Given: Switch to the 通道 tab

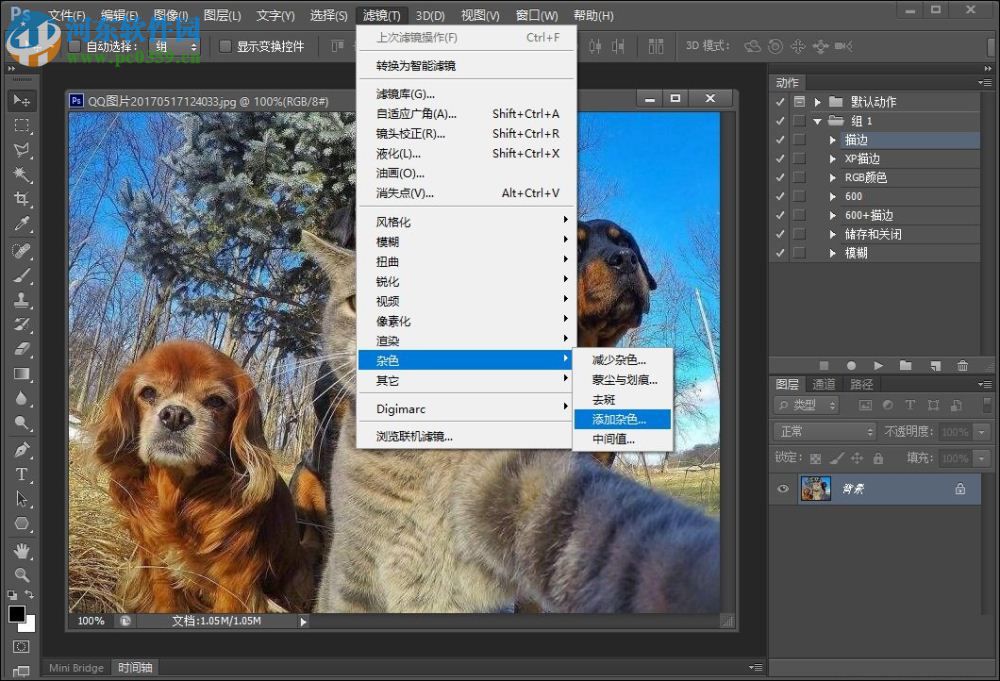Looking at the screenshot, I should click(824, 384).
